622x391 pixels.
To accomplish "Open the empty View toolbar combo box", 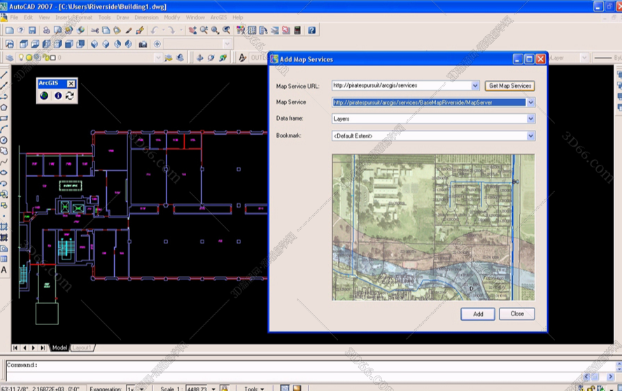I will 227,44.
